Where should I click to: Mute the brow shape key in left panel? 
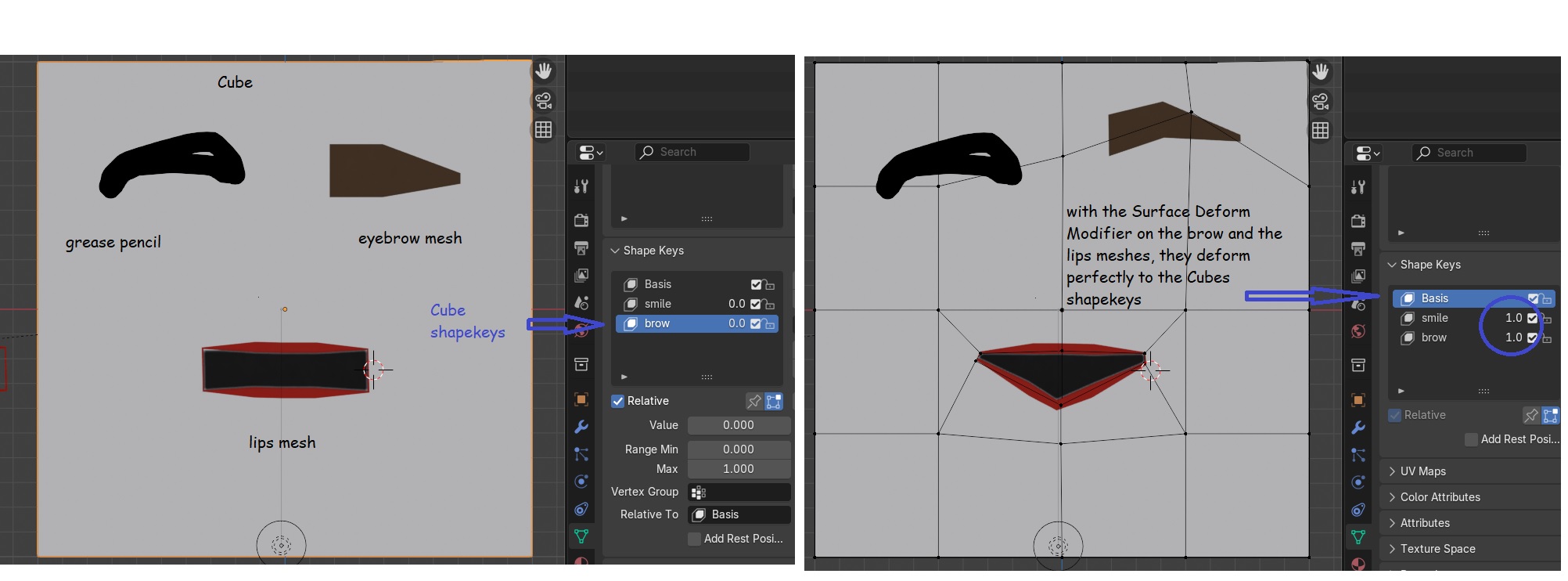(x=756, y=323)
